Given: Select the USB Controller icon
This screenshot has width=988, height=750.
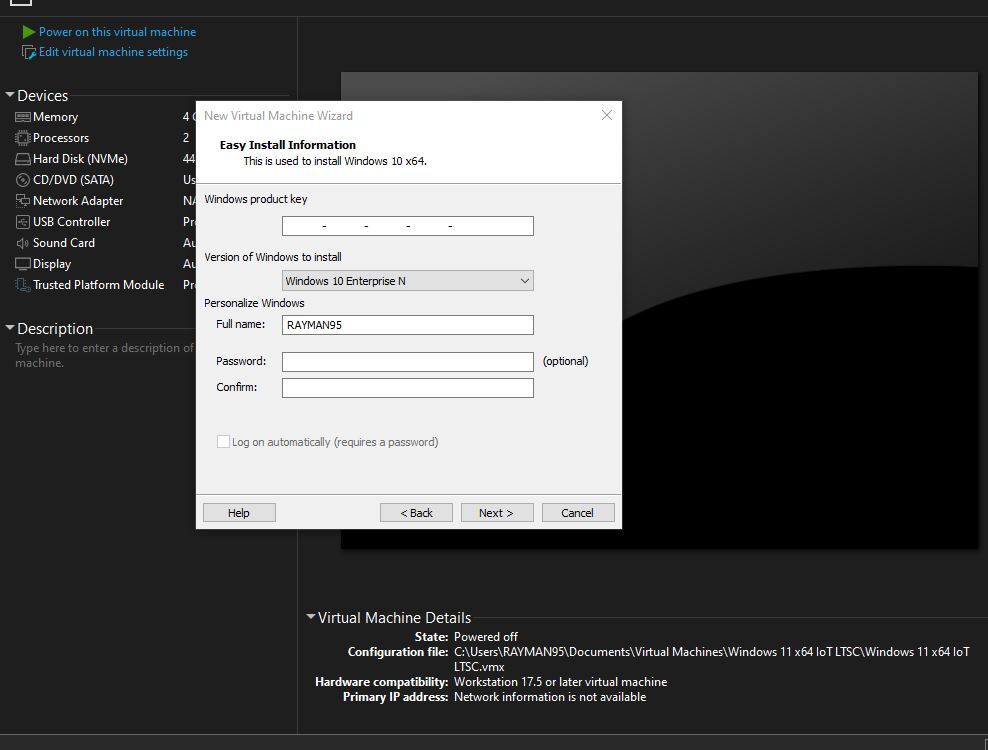Looking at the screenshot, I should click(x=23, y=222).
